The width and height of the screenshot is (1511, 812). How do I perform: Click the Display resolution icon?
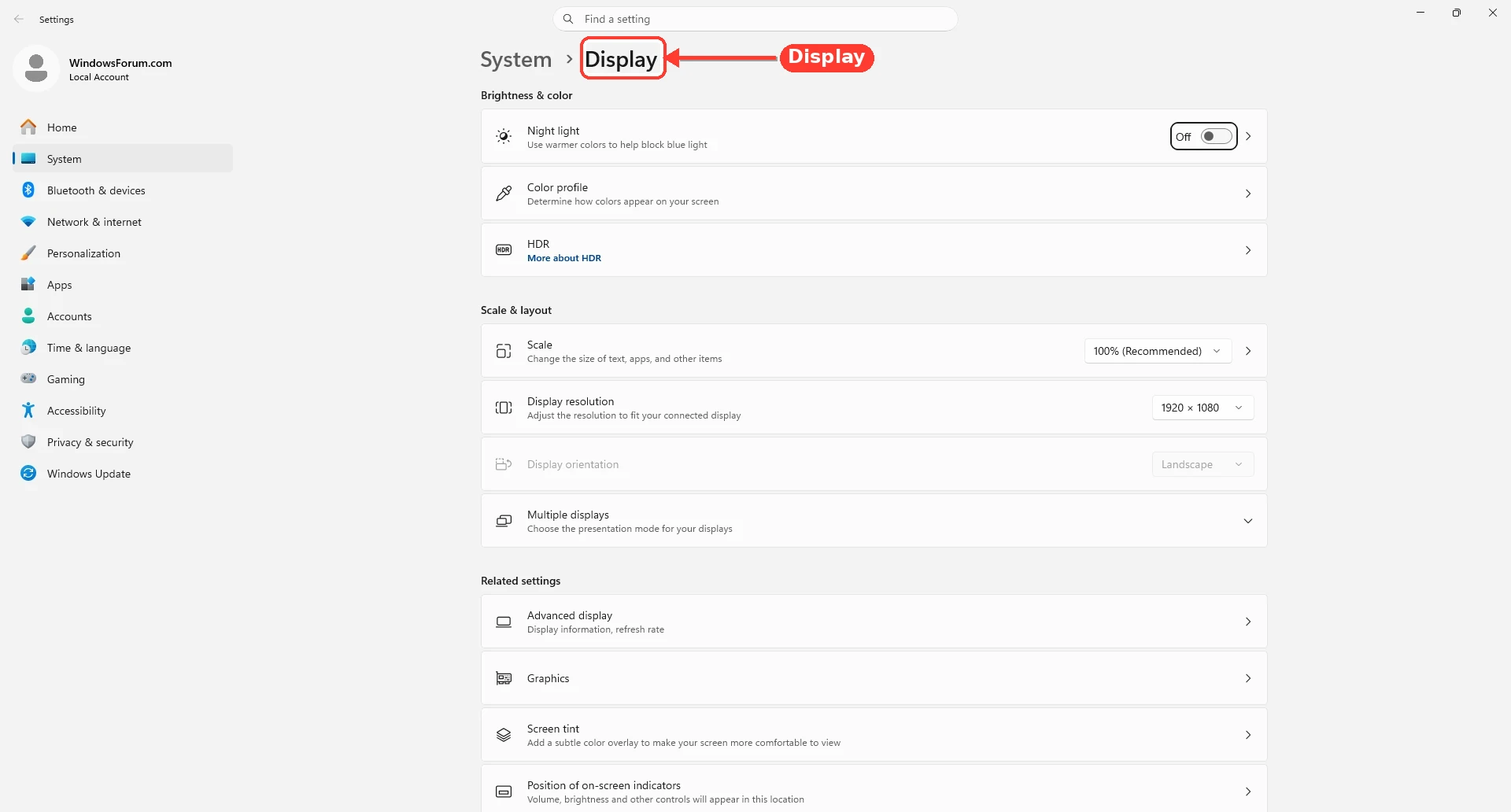tap(504, 408)
